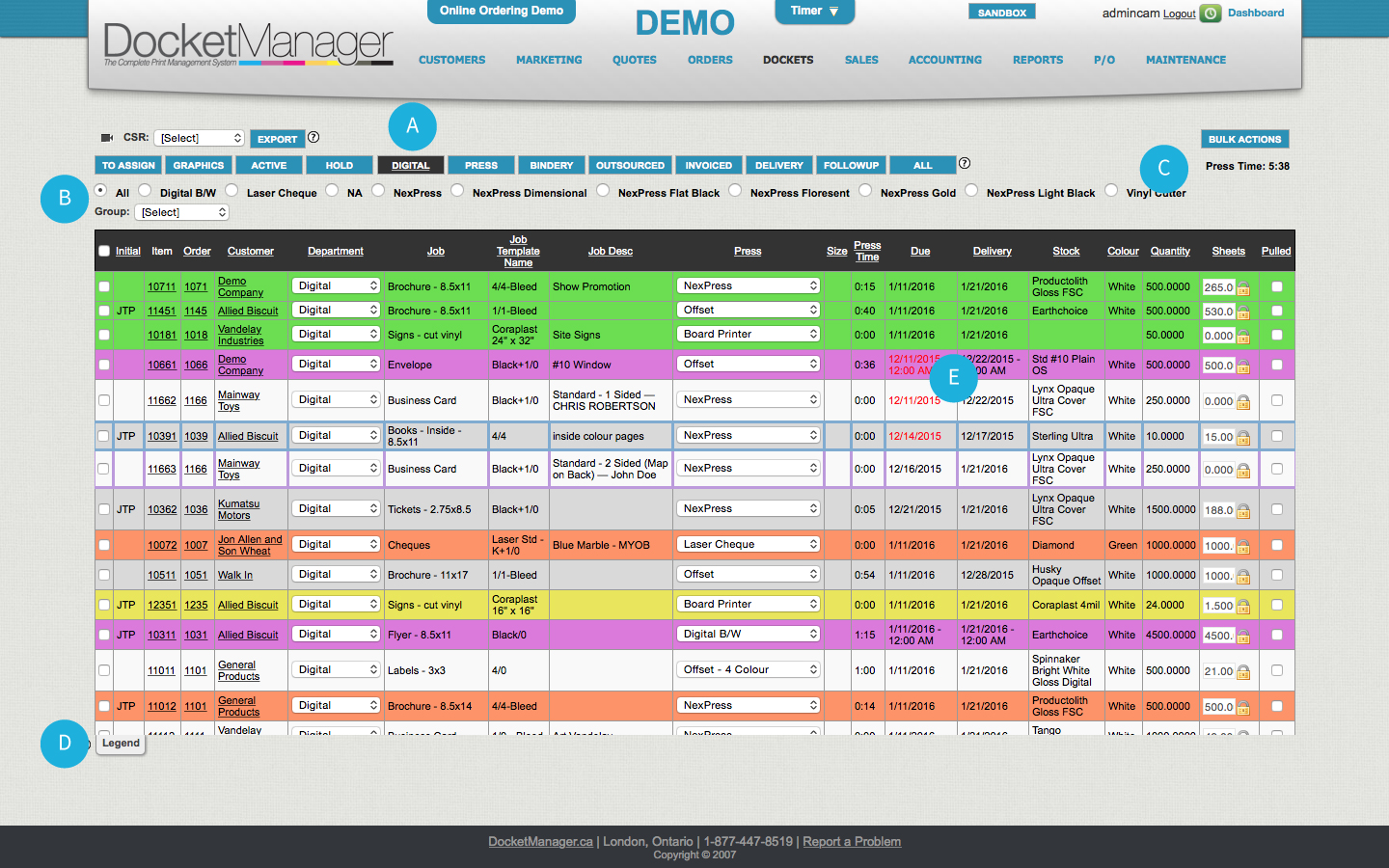The width and height of the screenshot is (1389, 868).
Task: Open the REPORTS menu in the navigation bar
Action: (1038, 60)
